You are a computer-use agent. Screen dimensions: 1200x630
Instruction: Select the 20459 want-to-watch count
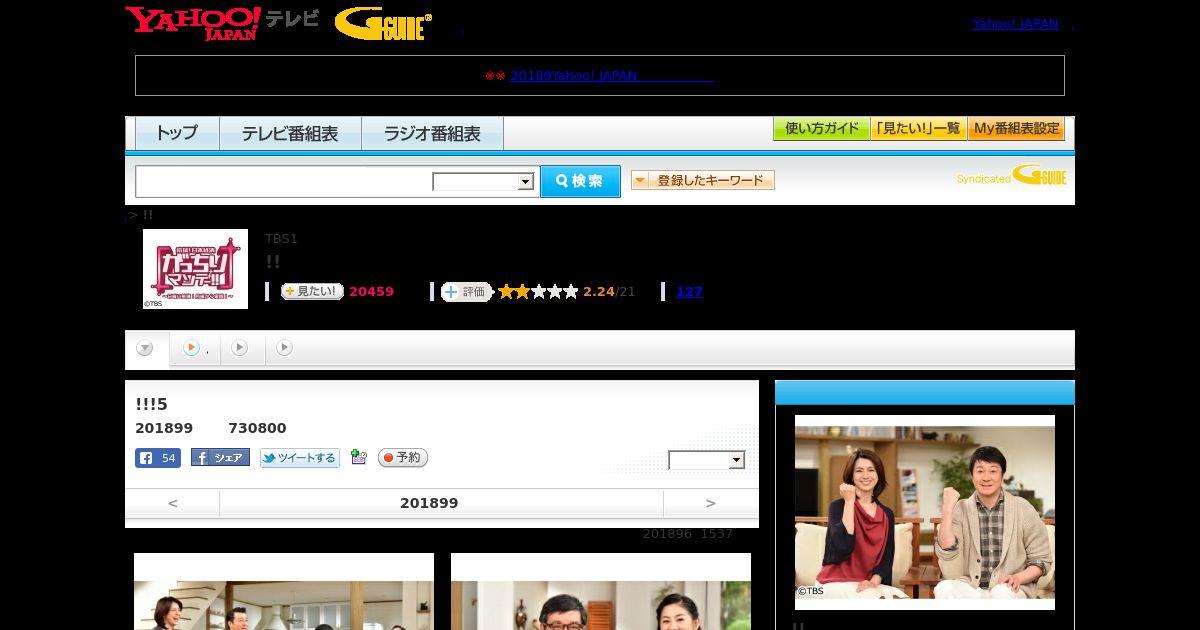tap(371, 291)
